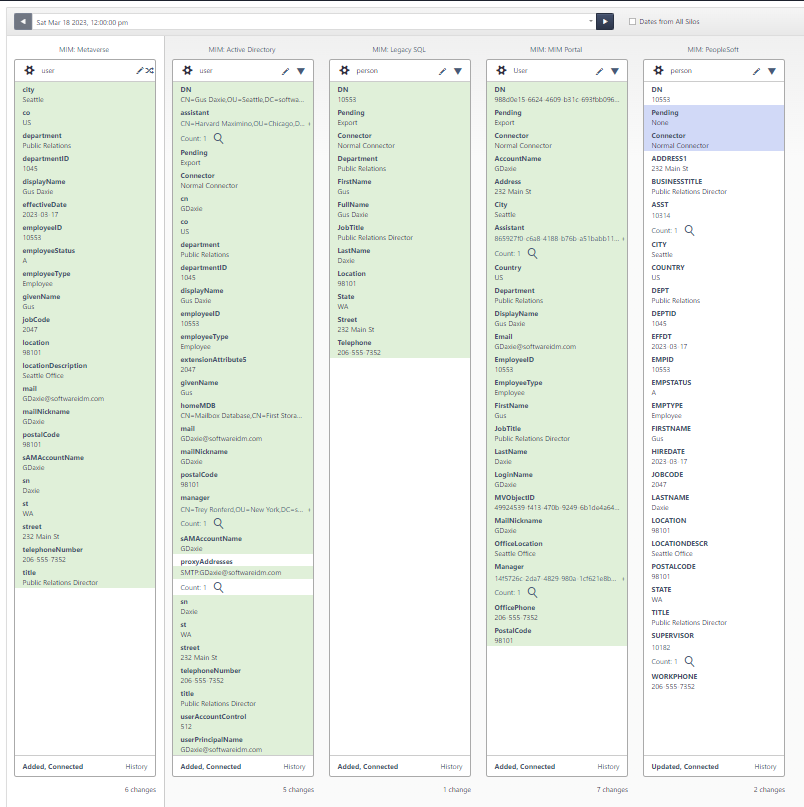Image resolution: width=804 pixels, height=807 pixels.
Task: Click the pencil icon in the PeopleSoft panel
Action: (x=757, y=71)
